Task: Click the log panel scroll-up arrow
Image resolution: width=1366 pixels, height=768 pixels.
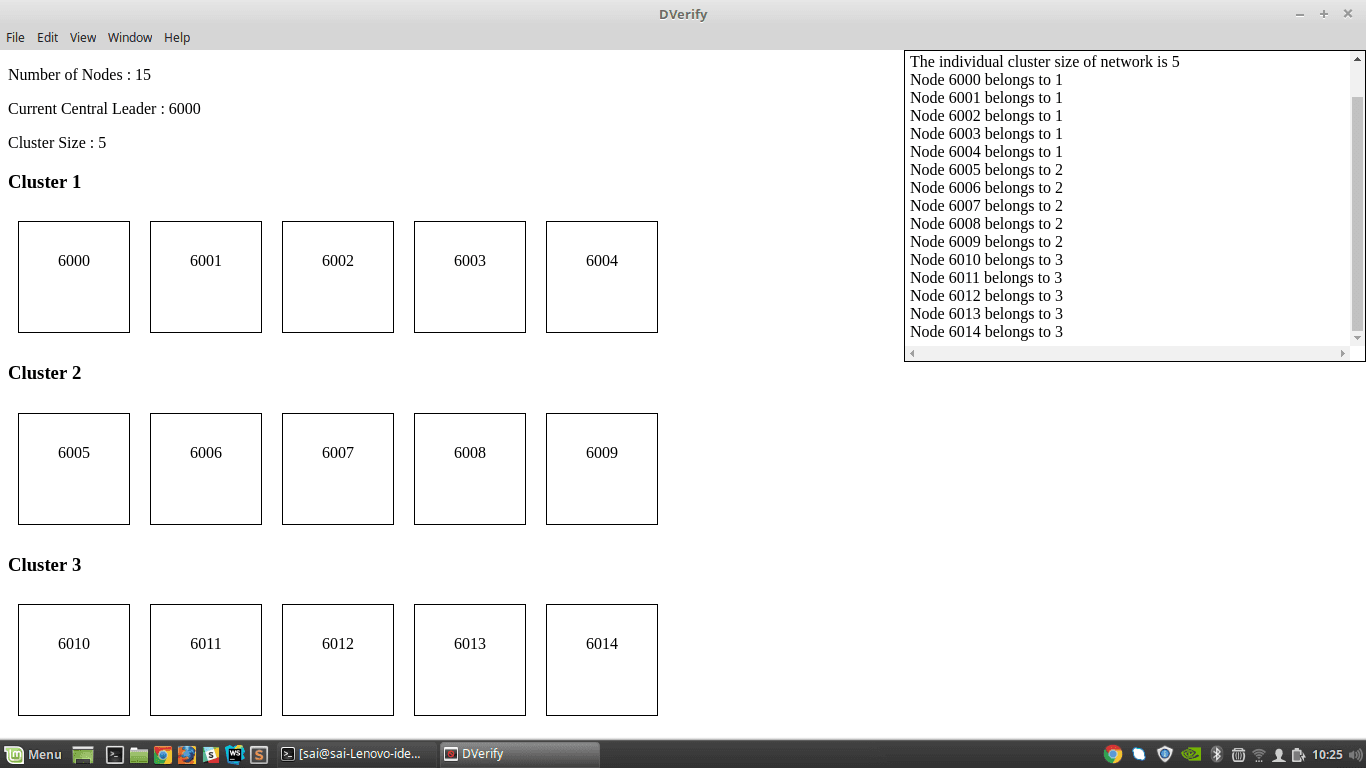Action: click(1357, 59)
